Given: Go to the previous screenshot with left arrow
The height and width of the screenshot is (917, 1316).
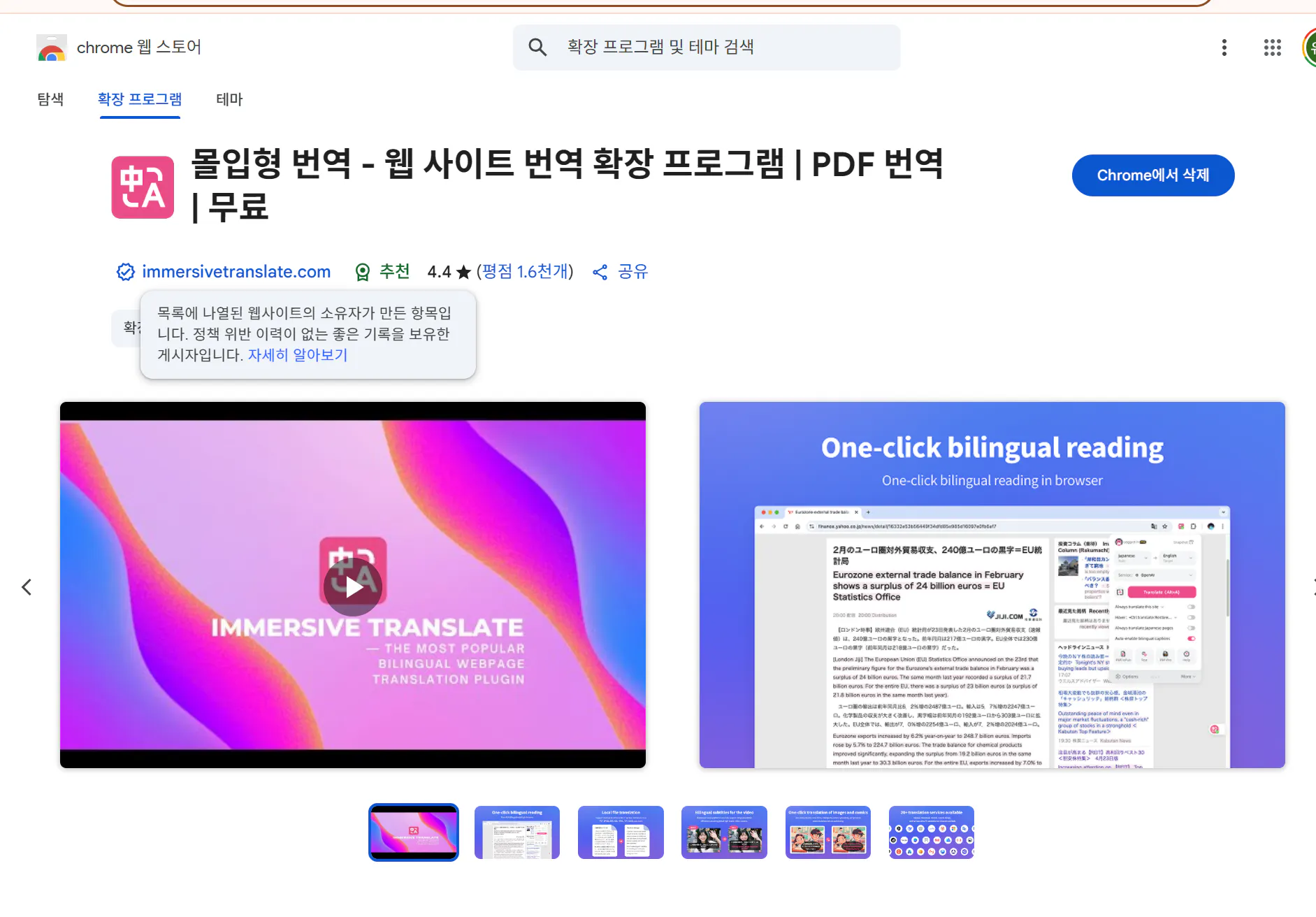Looking at the screenshot, I should 27,587.
